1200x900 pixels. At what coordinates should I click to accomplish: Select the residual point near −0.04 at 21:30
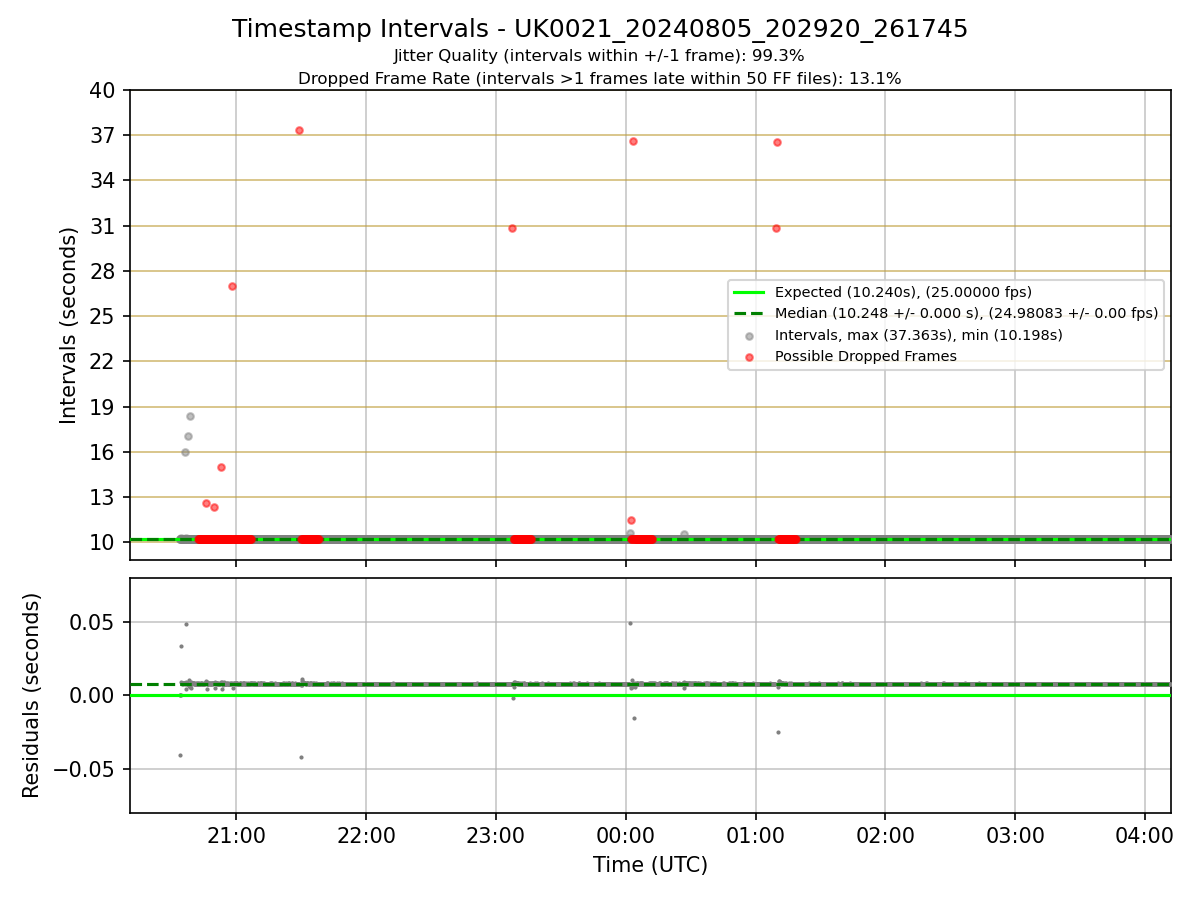point(301,757)
